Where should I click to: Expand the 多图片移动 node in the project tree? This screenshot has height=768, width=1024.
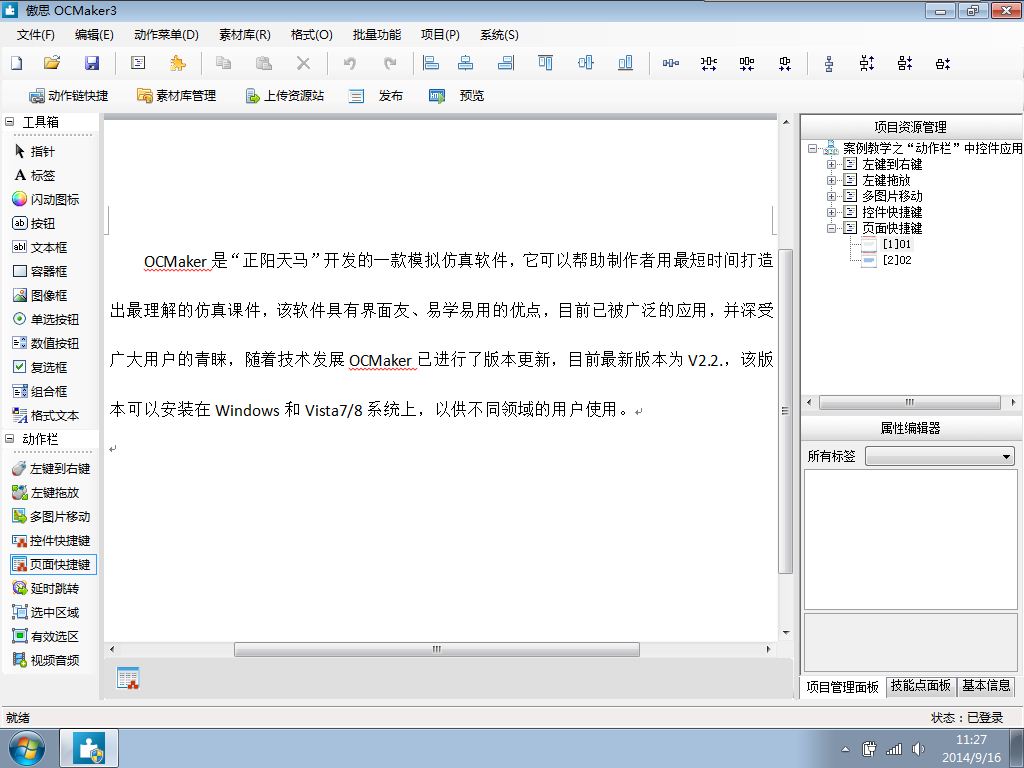pyautogui.click(x=831, y=196)
